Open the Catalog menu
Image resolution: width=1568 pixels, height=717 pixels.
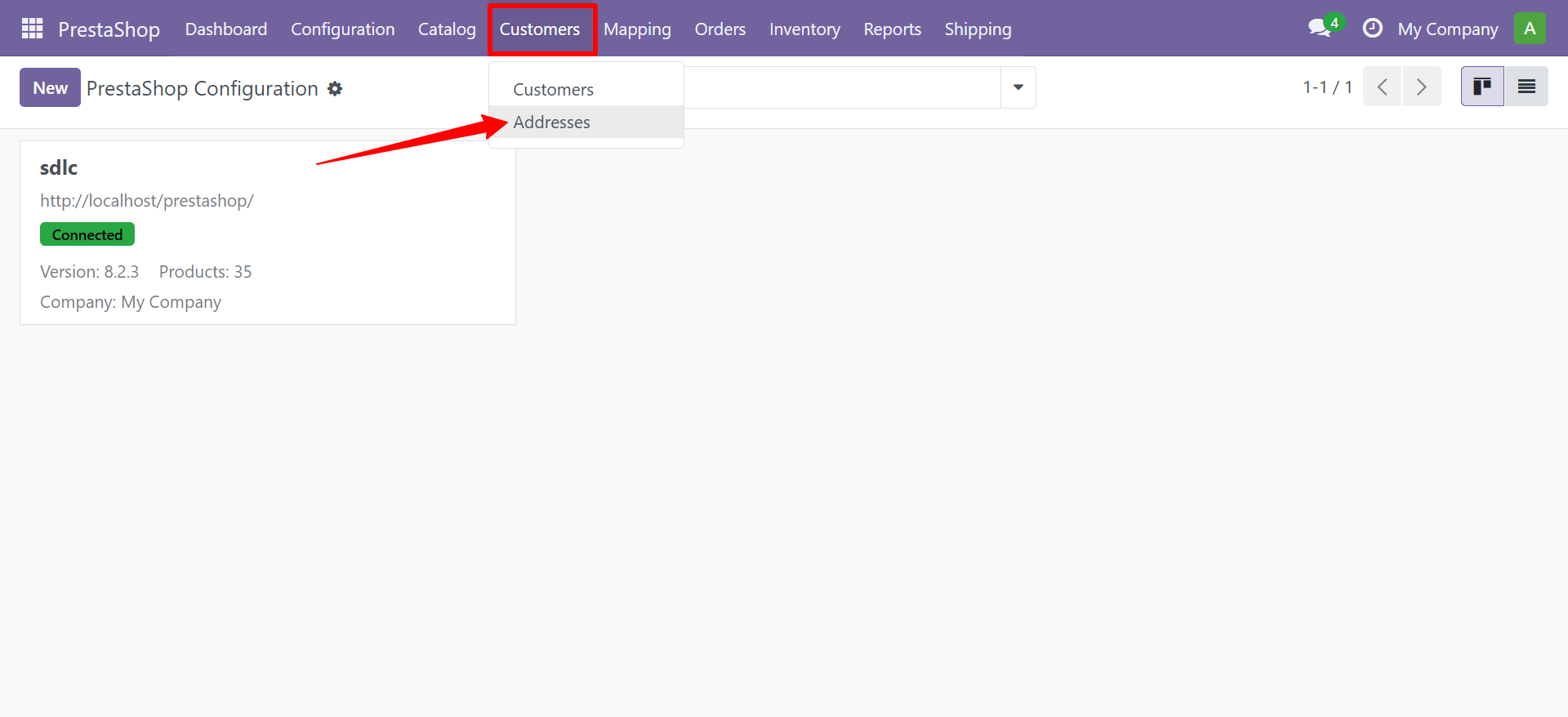pyautogui.click(x=447, y=29)
